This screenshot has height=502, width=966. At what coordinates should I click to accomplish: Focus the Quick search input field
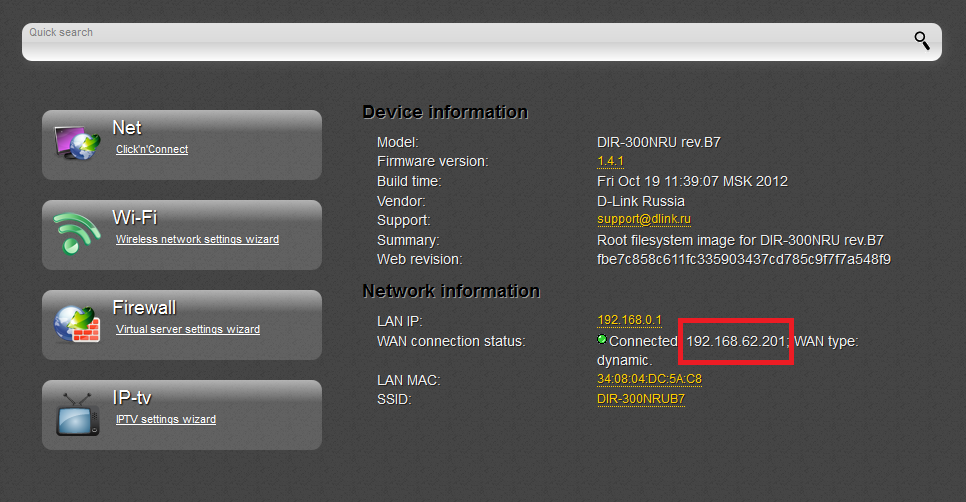click(482, 42)
